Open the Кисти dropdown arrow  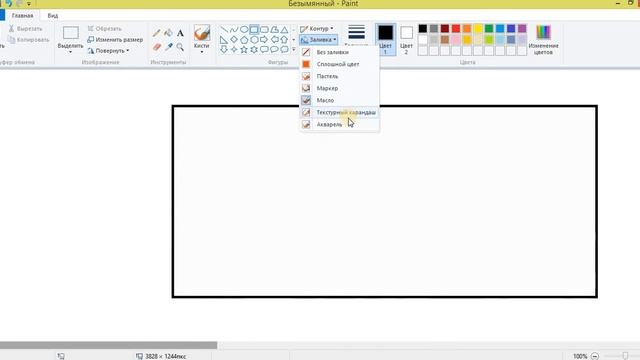click(x=202, y=52)
